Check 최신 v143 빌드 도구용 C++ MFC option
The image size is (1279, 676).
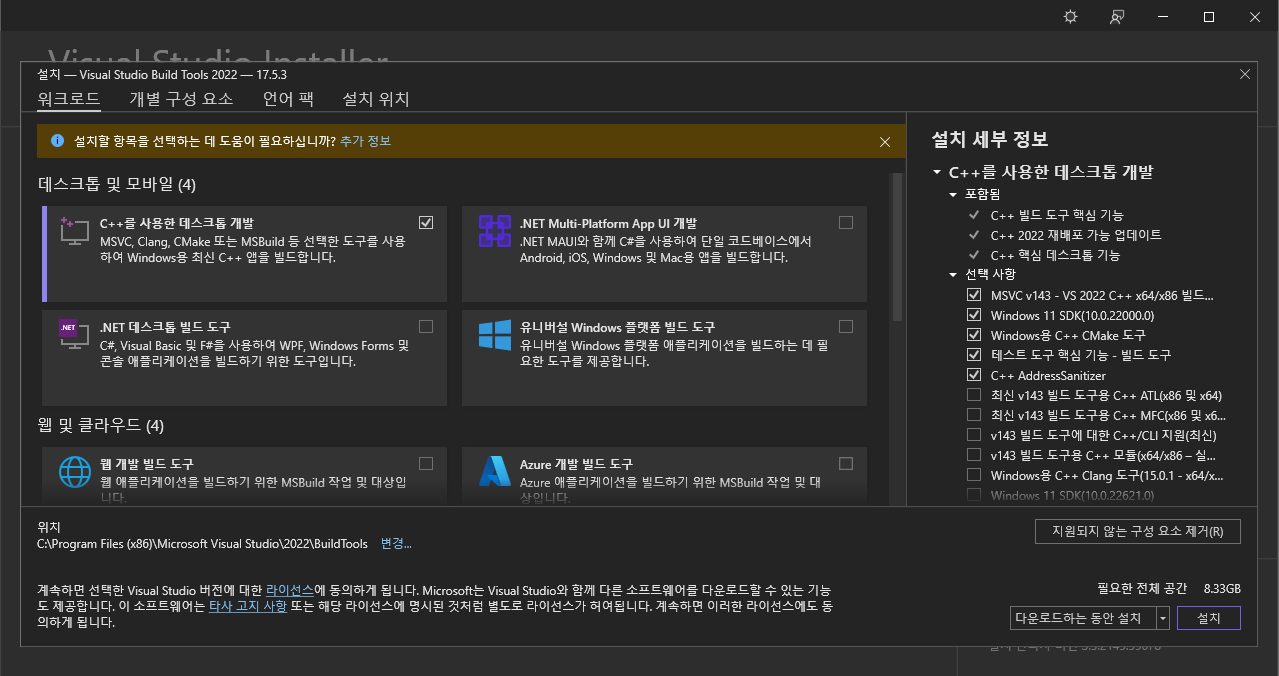974,415
